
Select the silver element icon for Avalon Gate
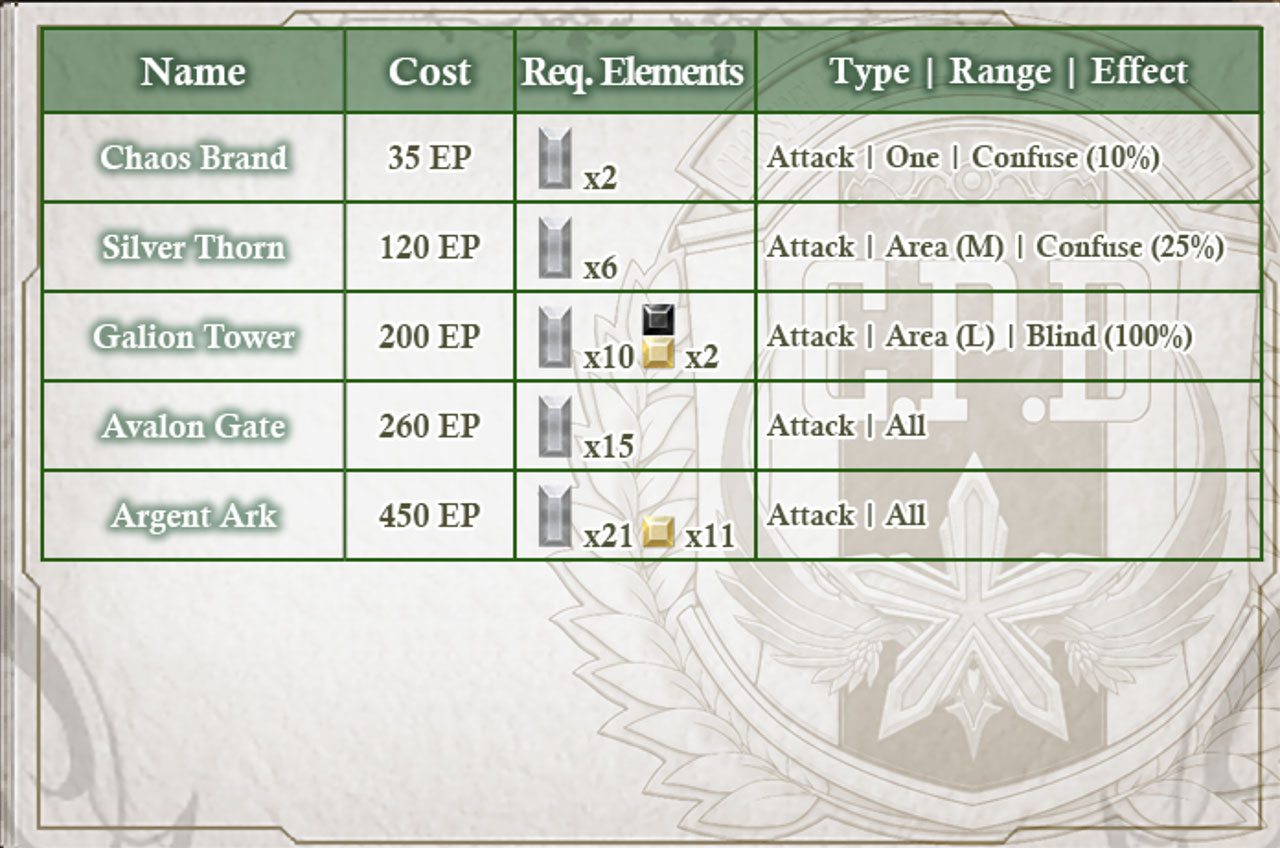555,427
